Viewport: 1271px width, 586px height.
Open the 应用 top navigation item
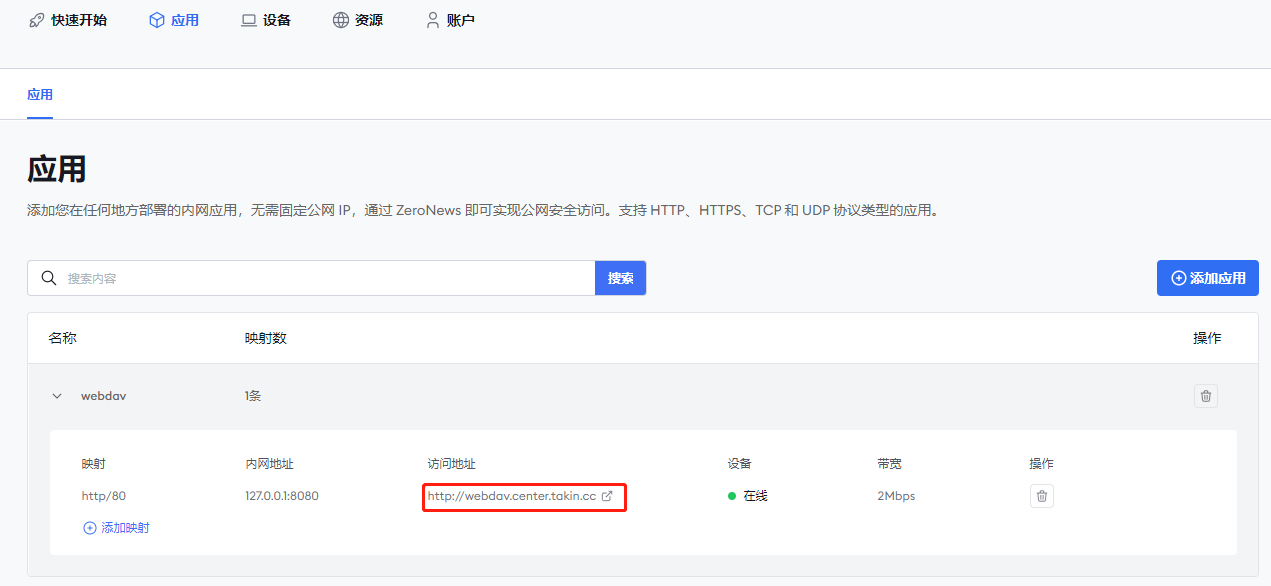point(174,20)
